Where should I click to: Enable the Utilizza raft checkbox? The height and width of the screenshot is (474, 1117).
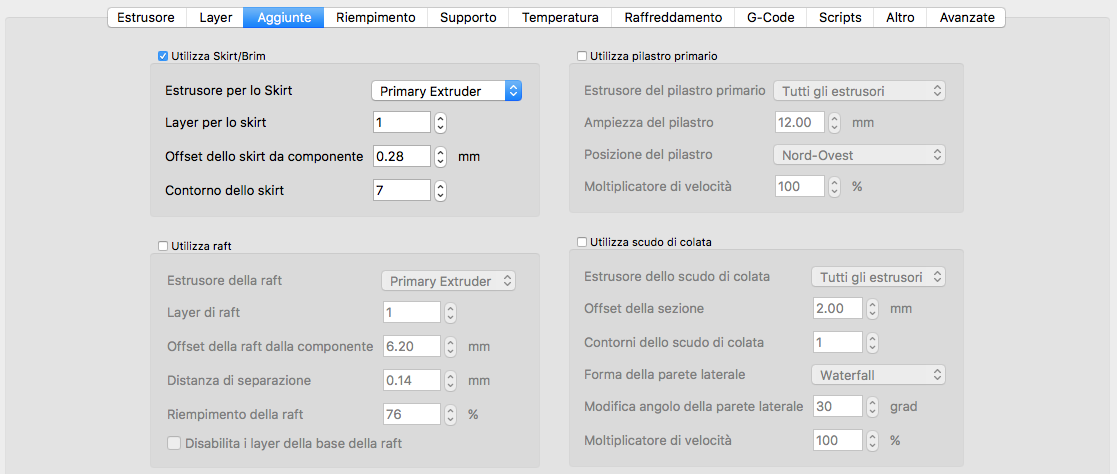(163, 245)
